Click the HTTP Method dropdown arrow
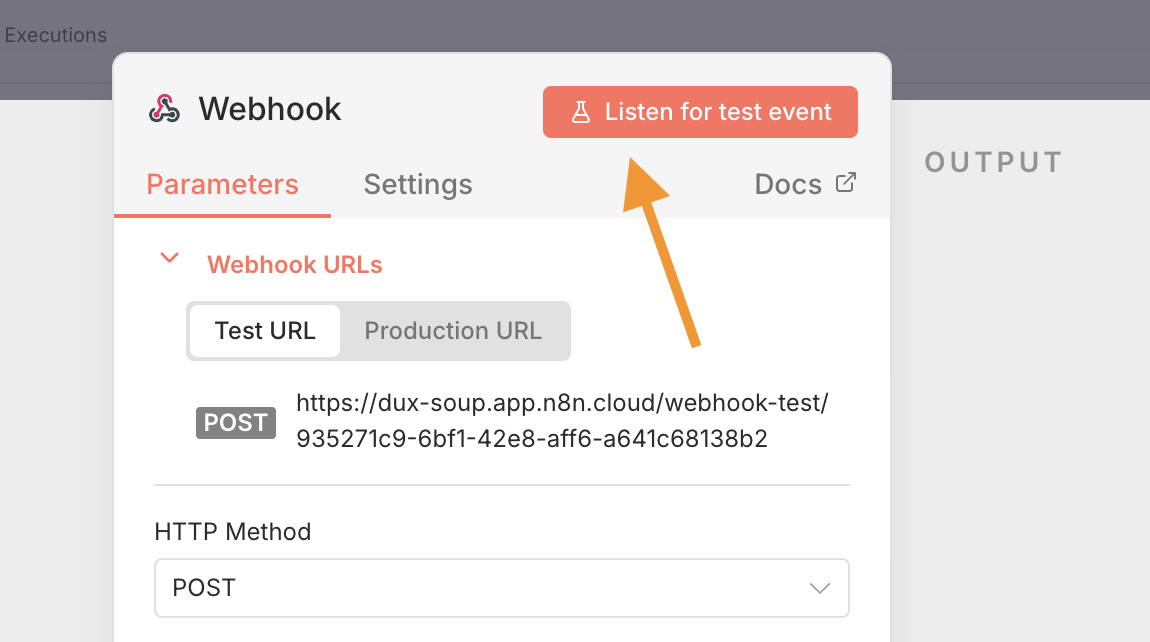This screenshot has width=1150, height=642. click(820, 588)
